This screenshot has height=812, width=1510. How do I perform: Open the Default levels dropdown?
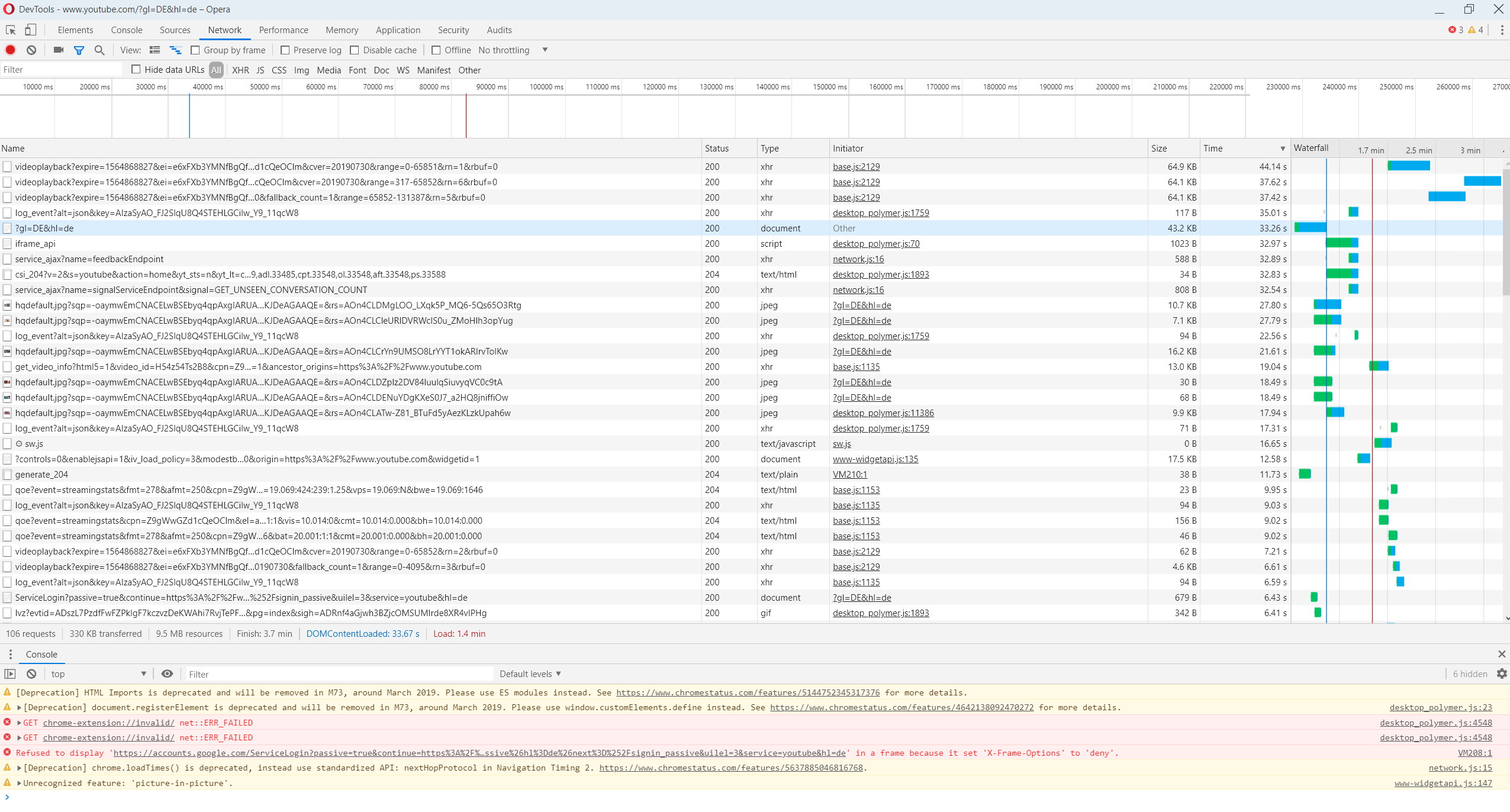(x=530, y=674)
